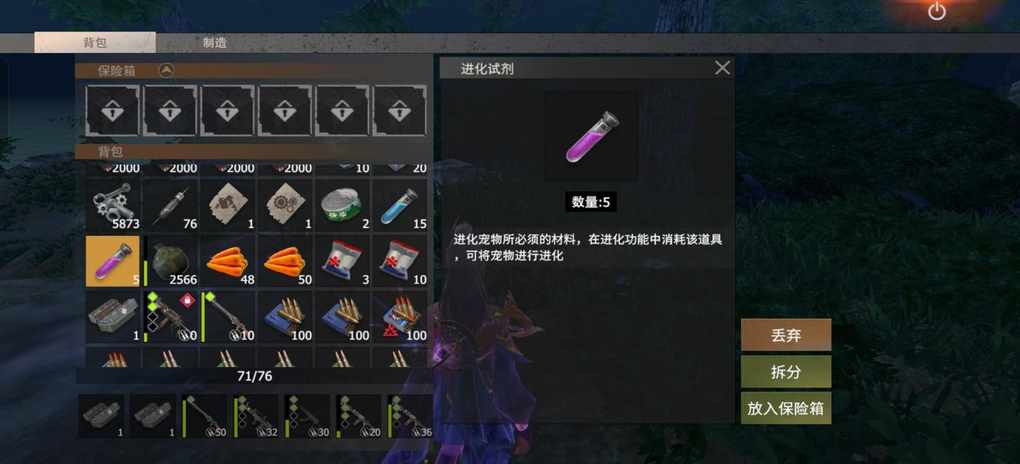1020x464 pixels.
Task: Select the quick-bar rifle showing 50
Action: tap(204, 416)
